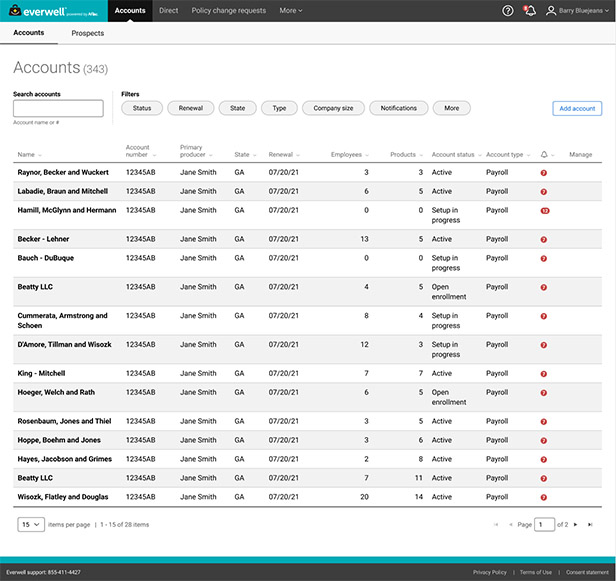The image size is (616, 581).
Task: Open notification badge for Hayes, Jacobson and Grimes
Action: (x=544, y=460)
